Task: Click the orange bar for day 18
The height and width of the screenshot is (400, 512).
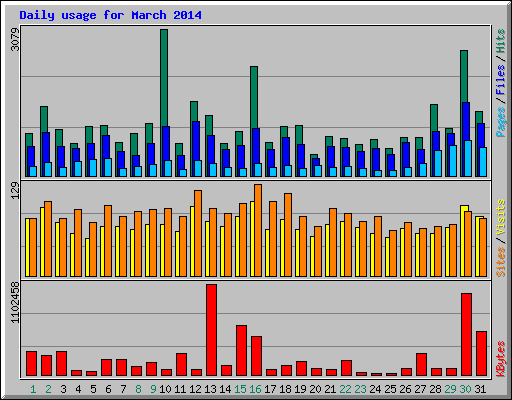Action: point(288,235)
